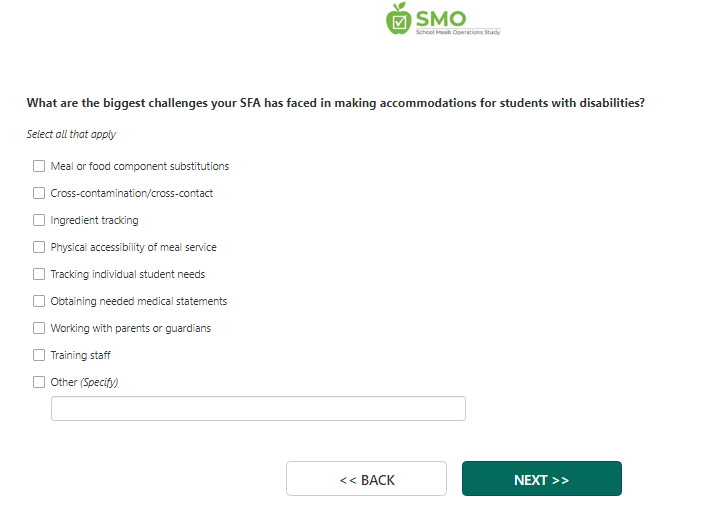
Task: Click the biggest challenges question heading
Action: (335, 103)
